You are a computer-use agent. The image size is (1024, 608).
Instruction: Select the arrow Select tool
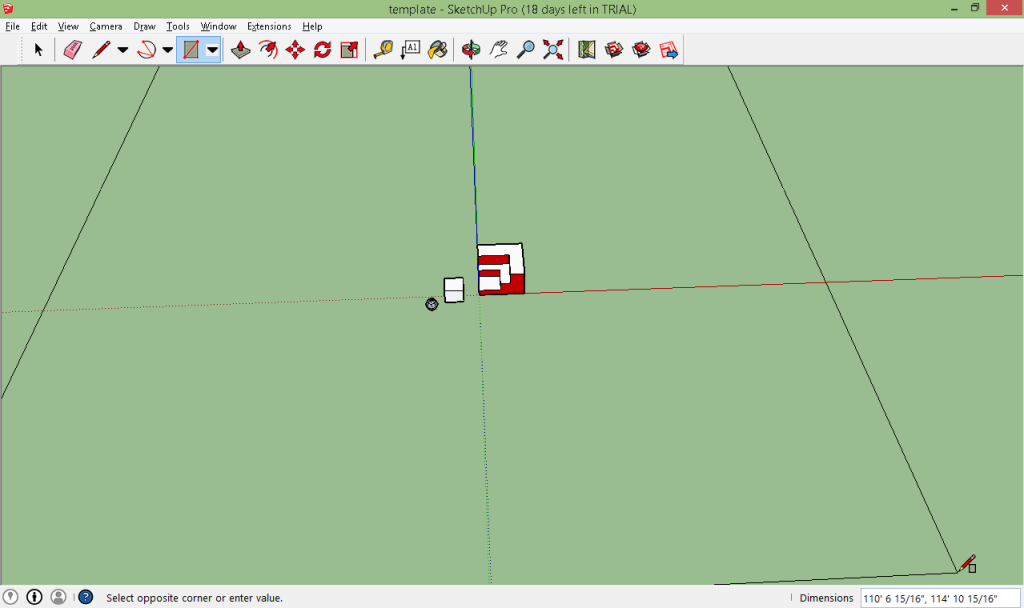(x=39, y=50)
